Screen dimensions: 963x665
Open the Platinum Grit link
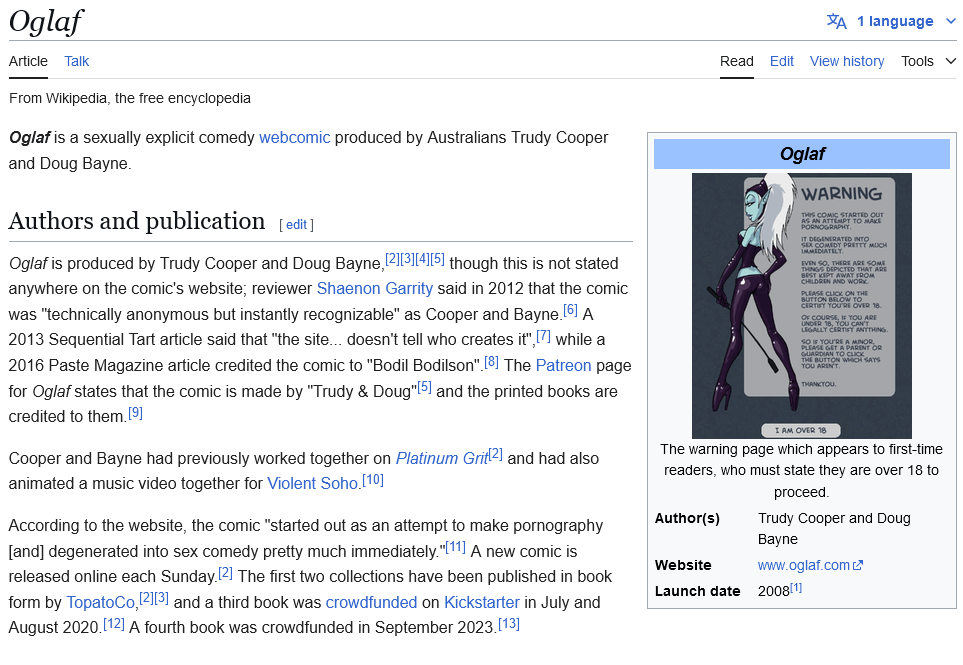tap(442, 459)
